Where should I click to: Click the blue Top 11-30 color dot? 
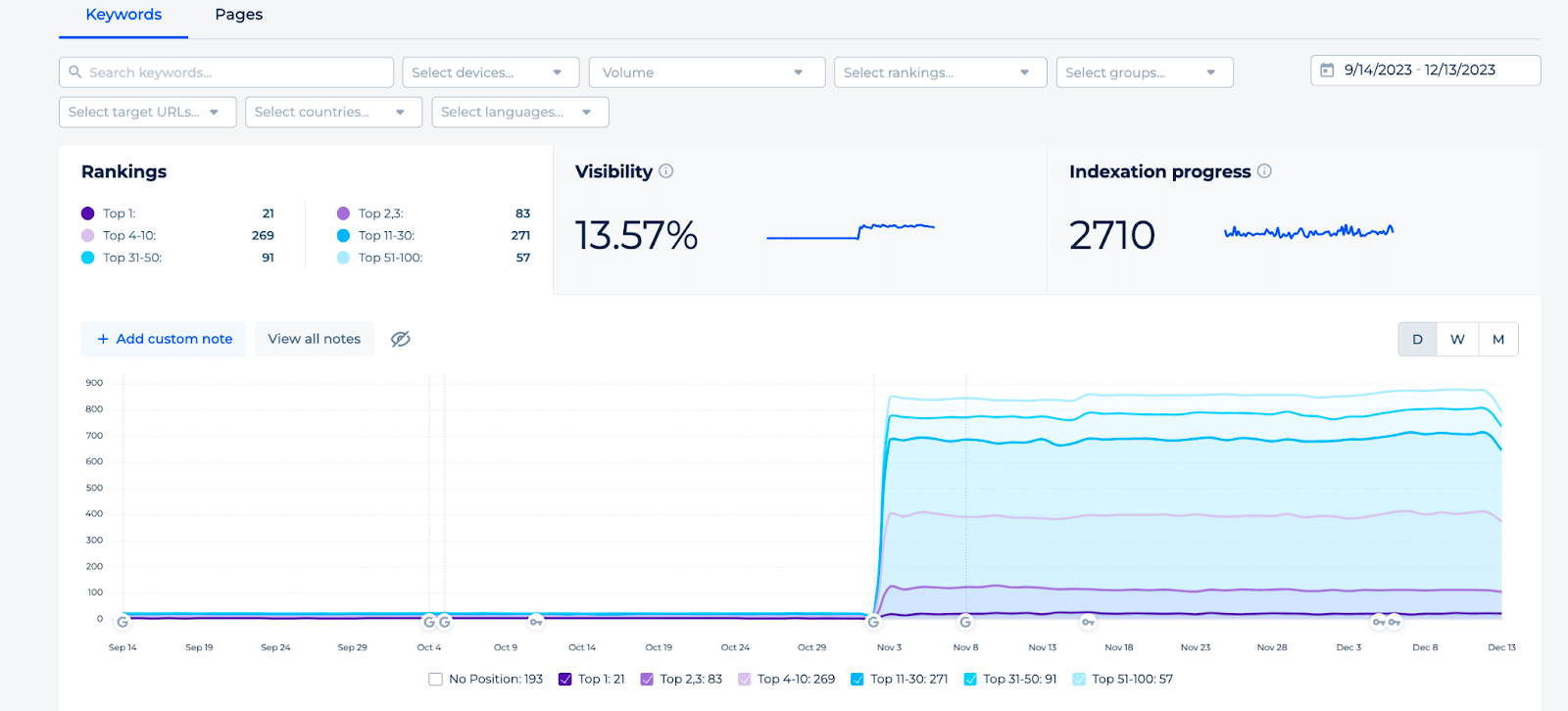(x=343, y=236)
